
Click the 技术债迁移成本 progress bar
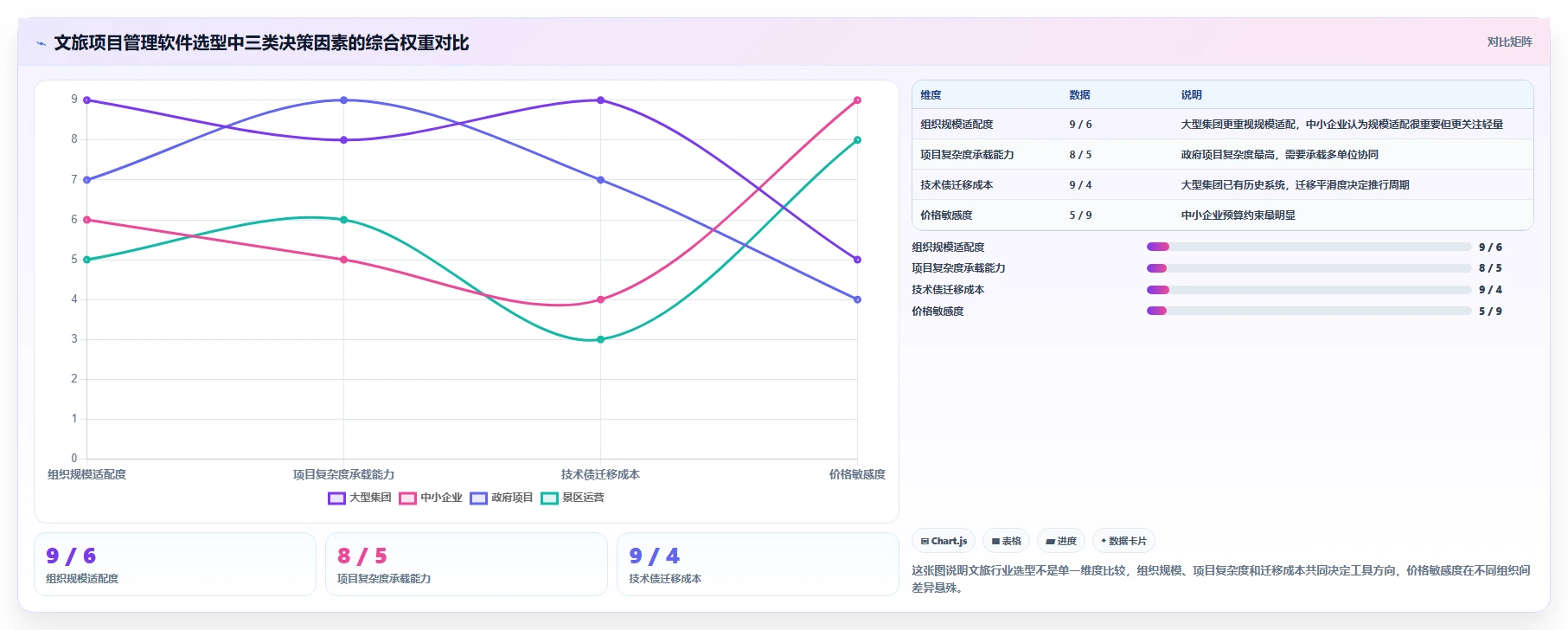1309,290
